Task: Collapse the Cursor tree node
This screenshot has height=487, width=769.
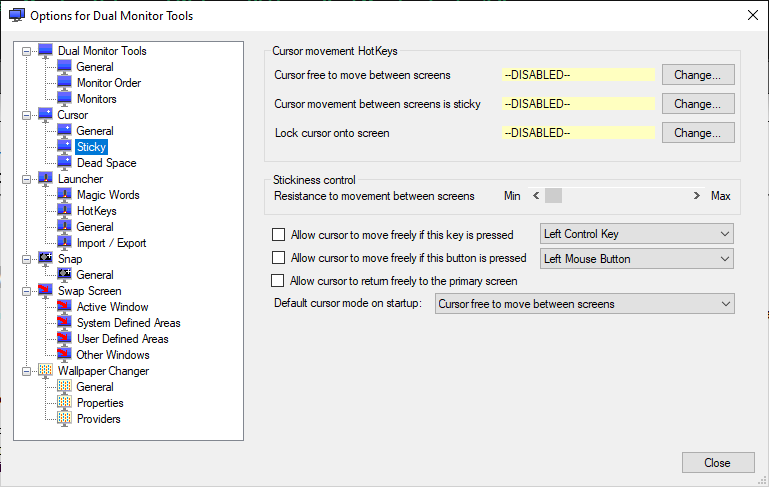Action: point(26,115)
